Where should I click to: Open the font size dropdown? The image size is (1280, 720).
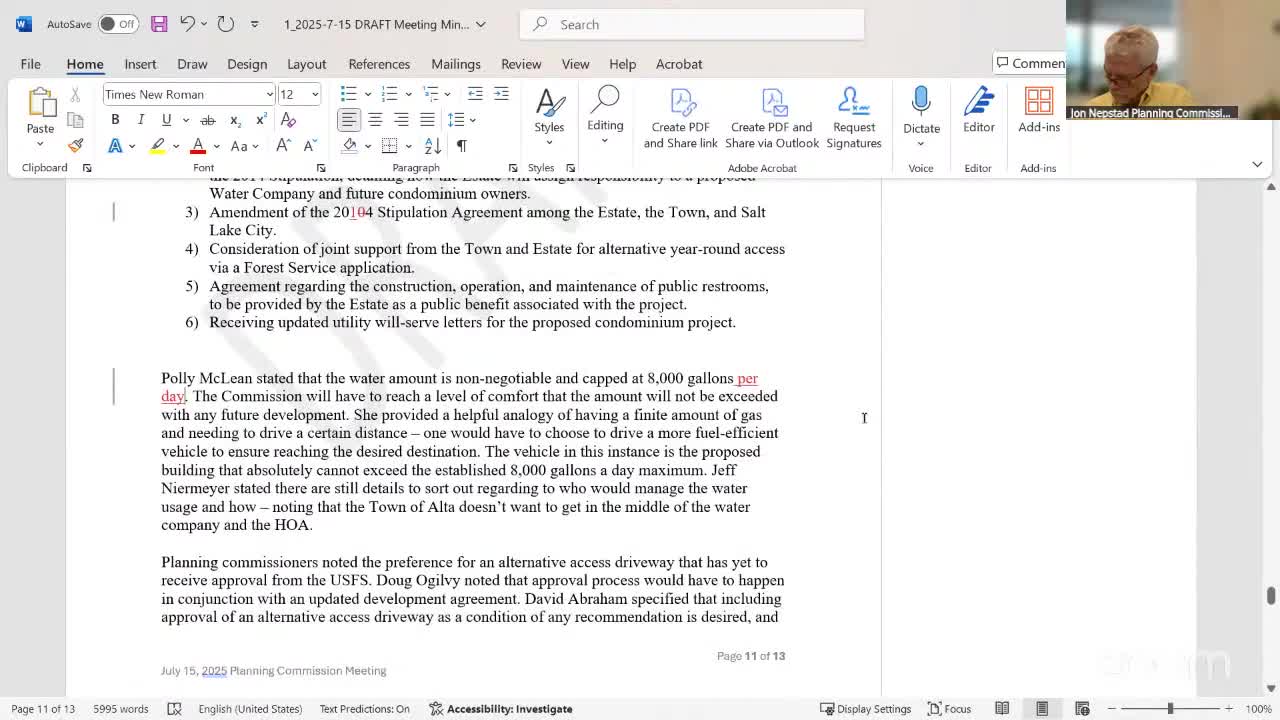click(x=315, y=95)
